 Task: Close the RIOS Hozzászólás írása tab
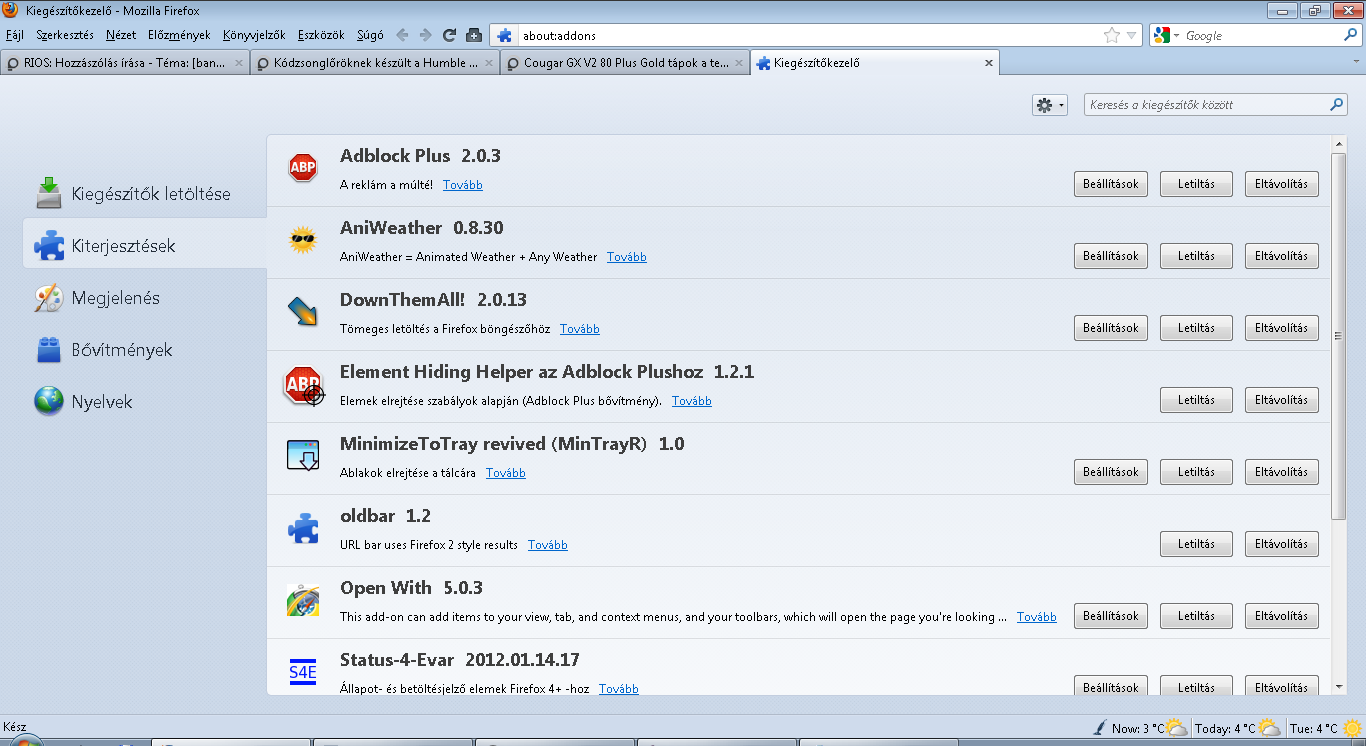tap(238, 63)
